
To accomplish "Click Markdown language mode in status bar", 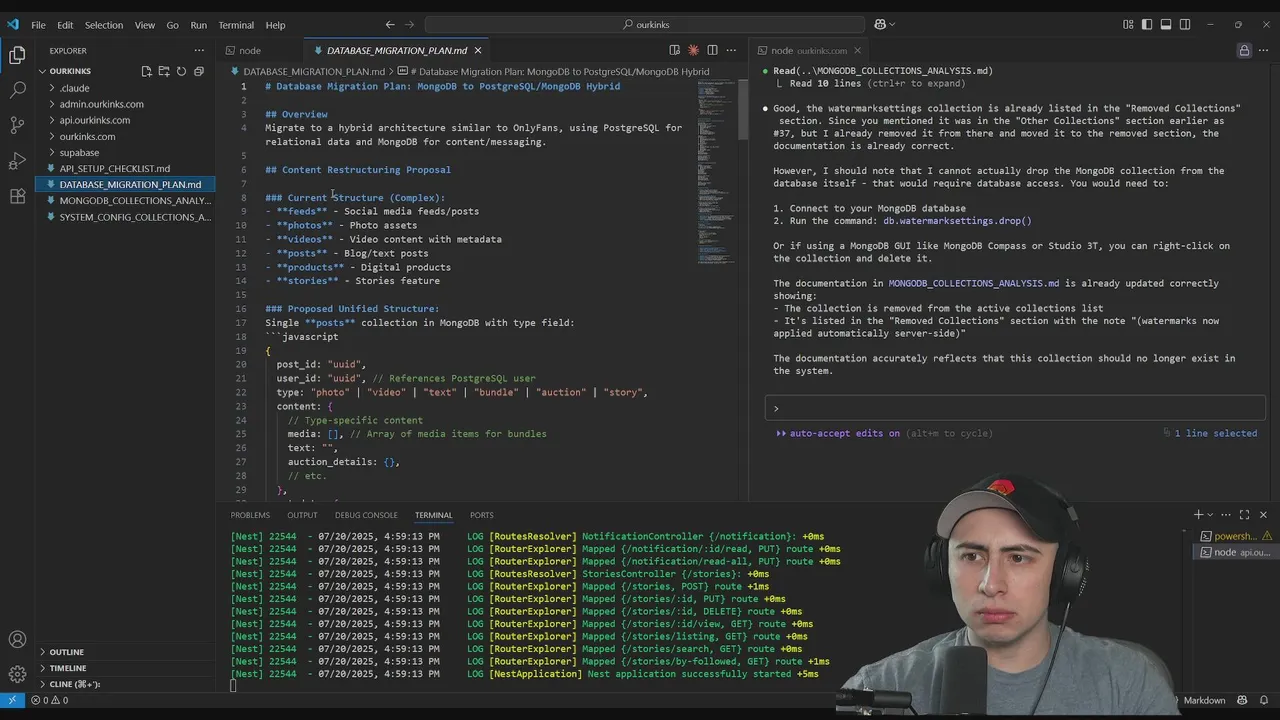I will [1204, 700].
